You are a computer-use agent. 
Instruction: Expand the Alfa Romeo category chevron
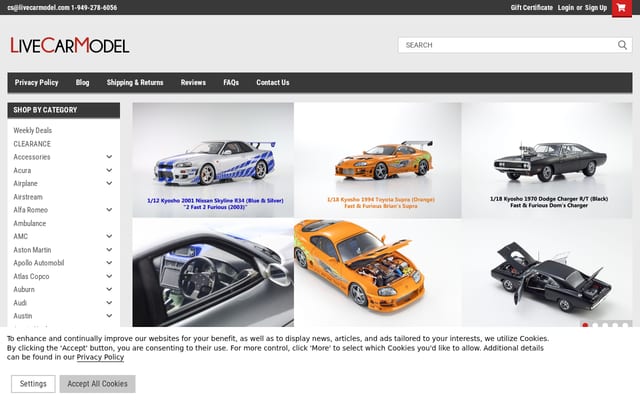pyautogui.click(x=109, y=210)
